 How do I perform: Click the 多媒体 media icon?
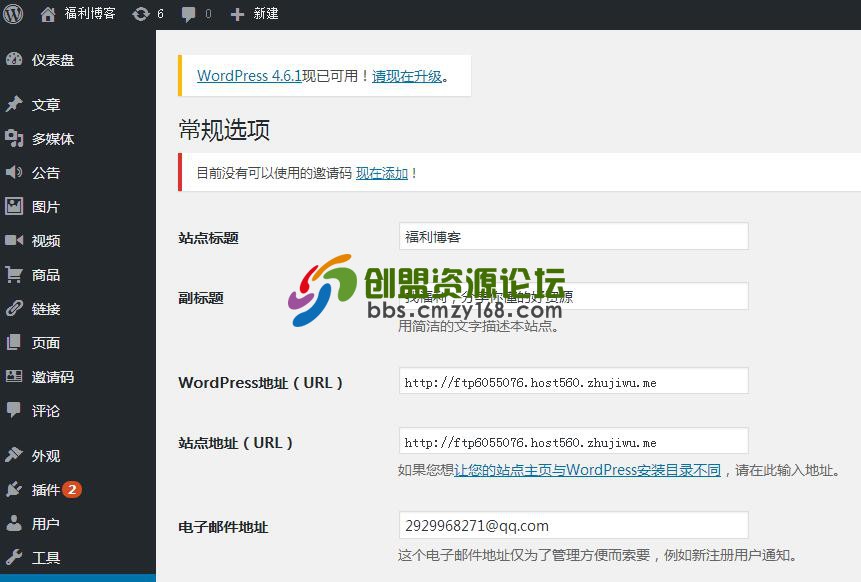coord(14,138)
